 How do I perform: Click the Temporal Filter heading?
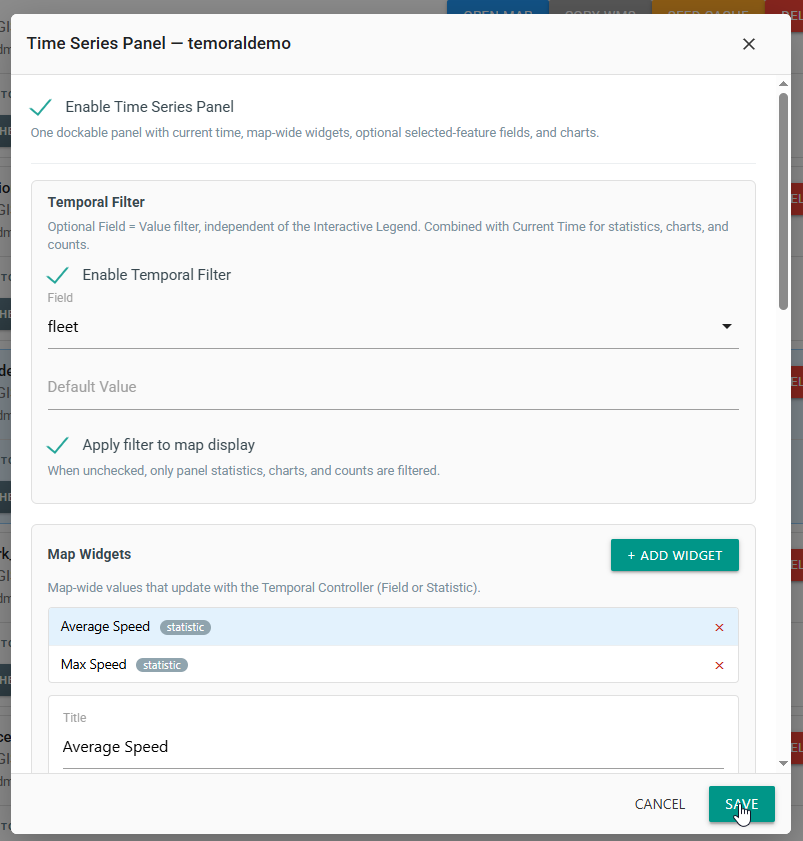click(x=96, y=202)
